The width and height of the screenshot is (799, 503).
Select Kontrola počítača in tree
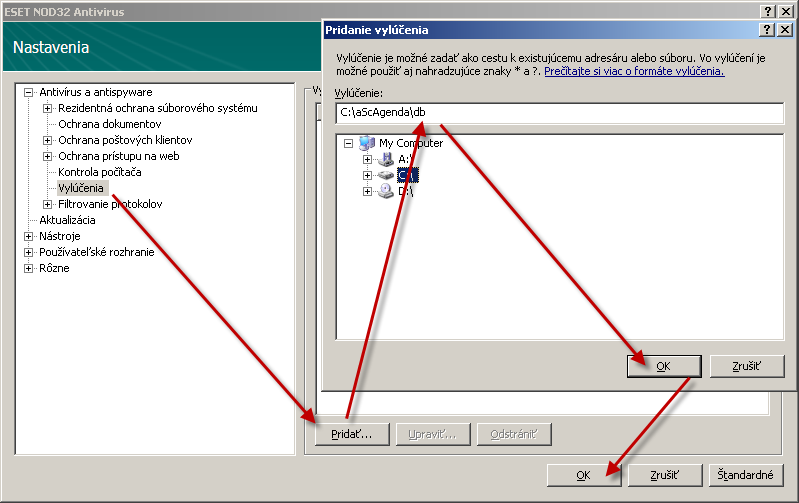tap(99, 172)
